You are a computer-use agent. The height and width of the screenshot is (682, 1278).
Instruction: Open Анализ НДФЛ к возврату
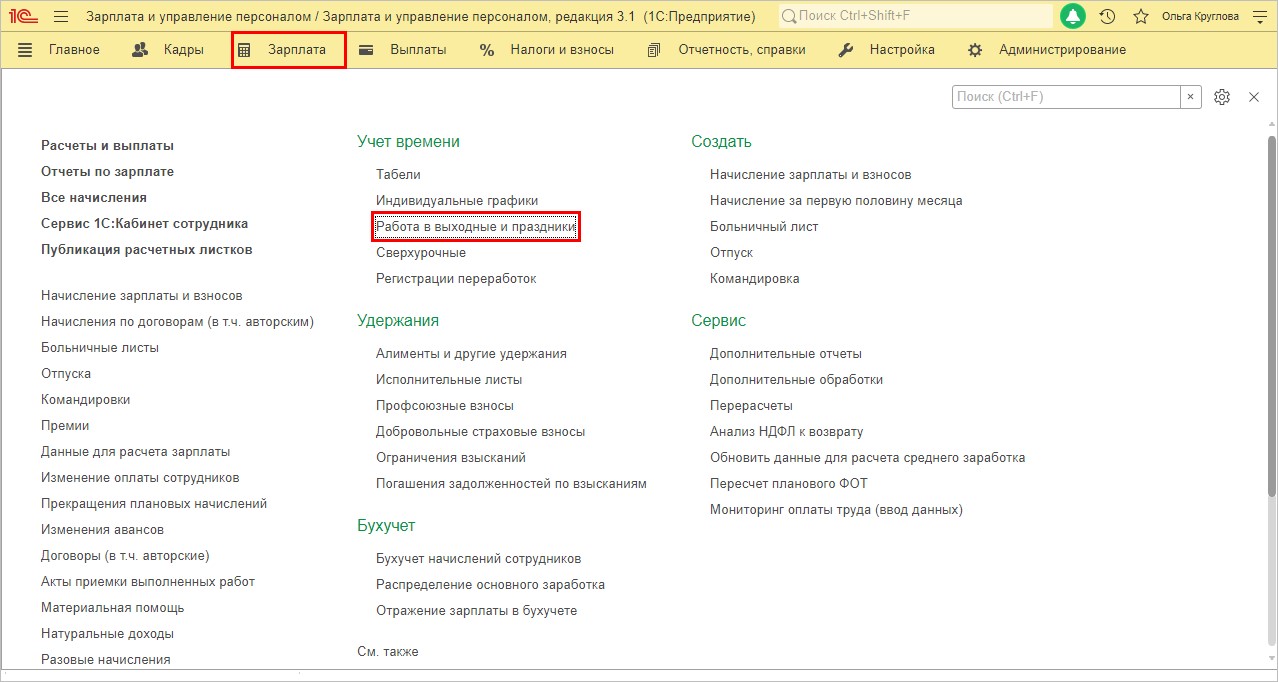point(787,431)
